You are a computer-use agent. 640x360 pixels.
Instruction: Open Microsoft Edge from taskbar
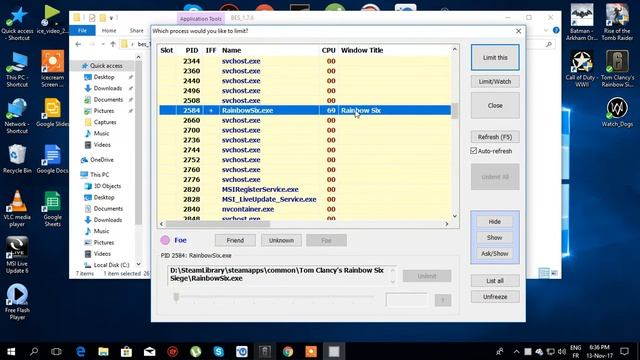point(80,351)
